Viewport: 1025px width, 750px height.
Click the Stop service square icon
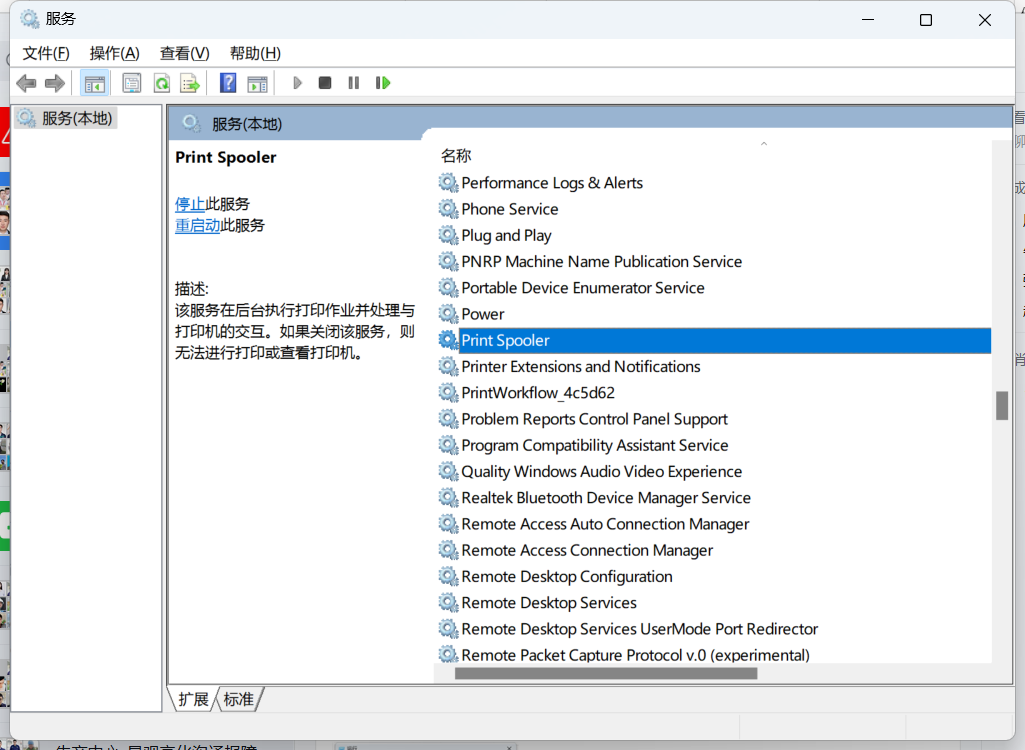click(325, 83)
